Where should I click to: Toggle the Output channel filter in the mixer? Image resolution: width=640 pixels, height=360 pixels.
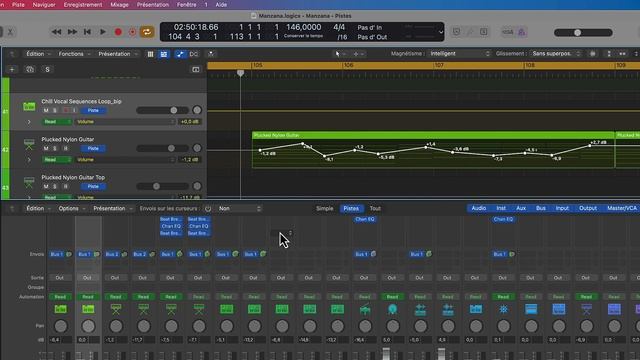pos(588,208)
